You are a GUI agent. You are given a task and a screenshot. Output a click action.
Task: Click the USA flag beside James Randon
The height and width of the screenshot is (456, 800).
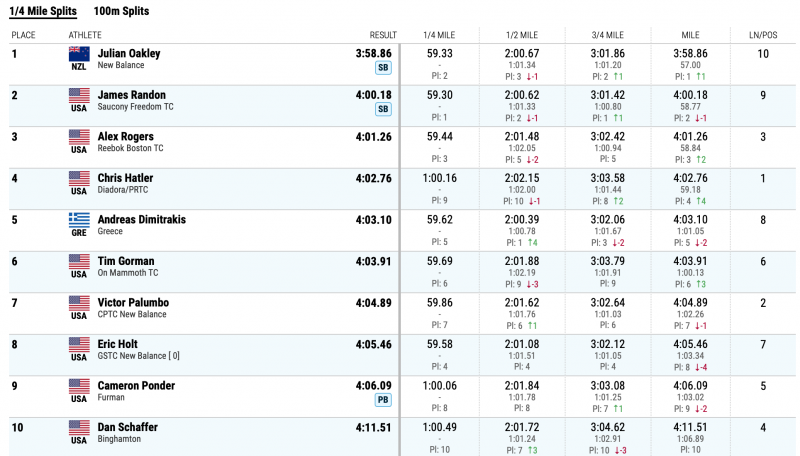coord(79,96)
